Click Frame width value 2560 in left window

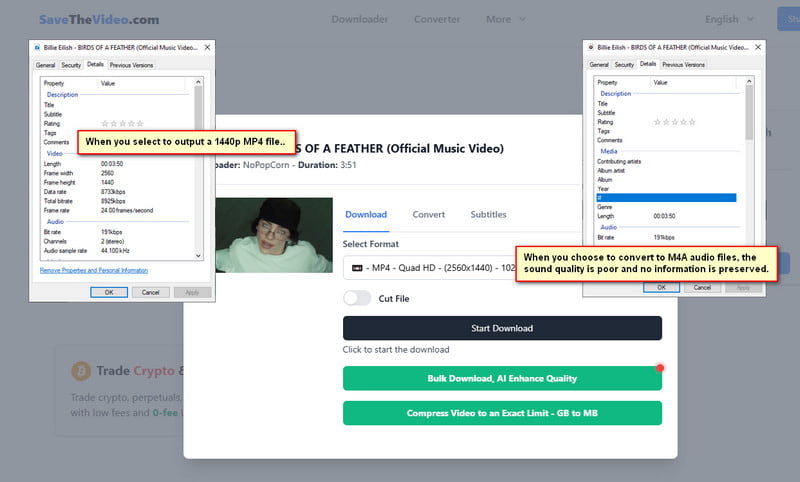coord(107,173)
